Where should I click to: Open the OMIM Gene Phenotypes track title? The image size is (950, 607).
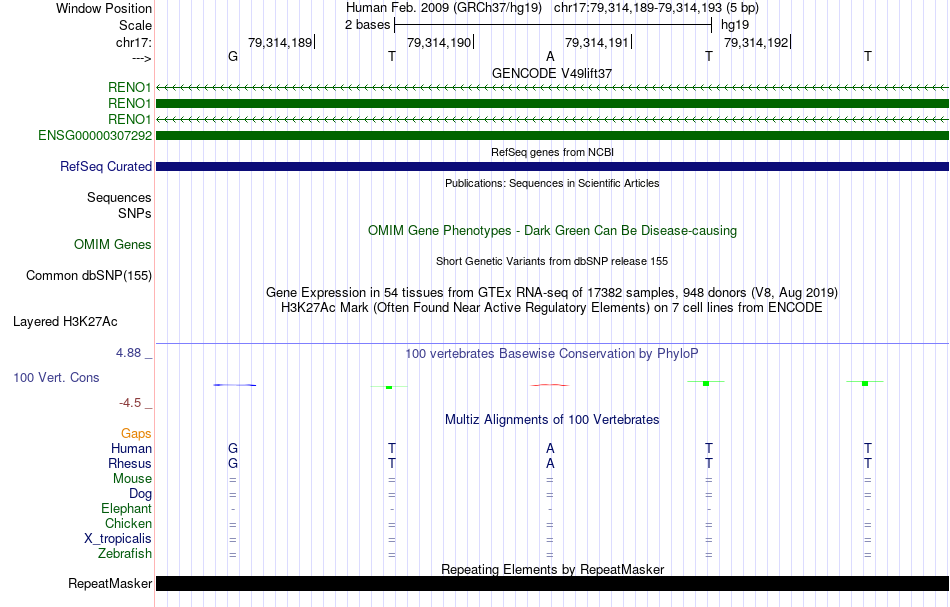tap(552, 230)
